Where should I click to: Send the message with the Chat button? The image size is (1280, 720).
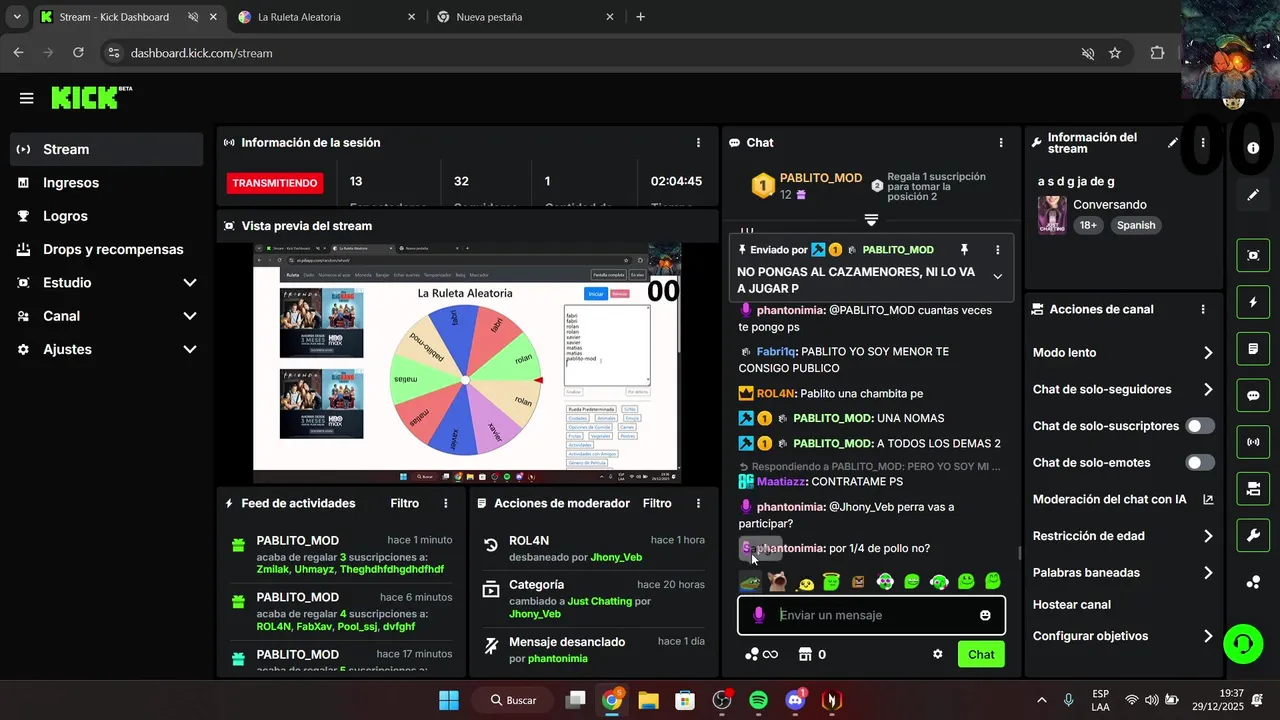981,654
